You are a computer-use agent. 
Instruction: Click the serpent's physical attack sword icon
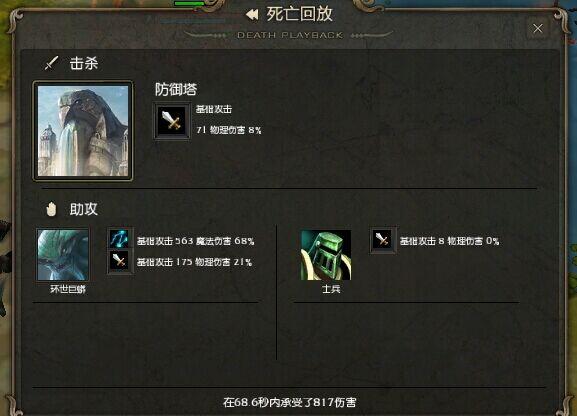119,261
